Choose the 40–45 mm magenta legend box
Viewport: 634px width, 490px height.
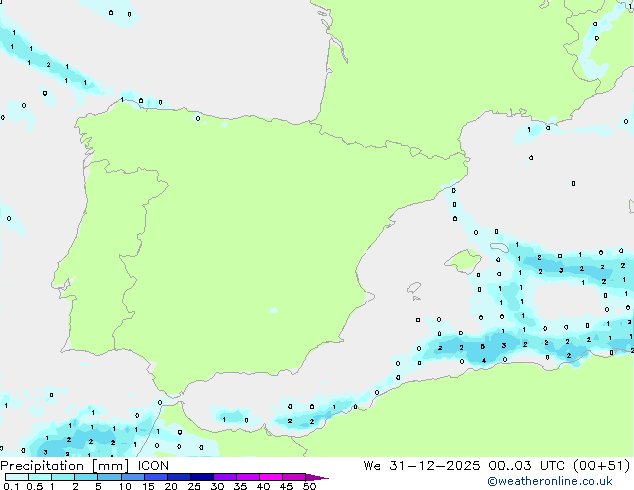[271, 477]
